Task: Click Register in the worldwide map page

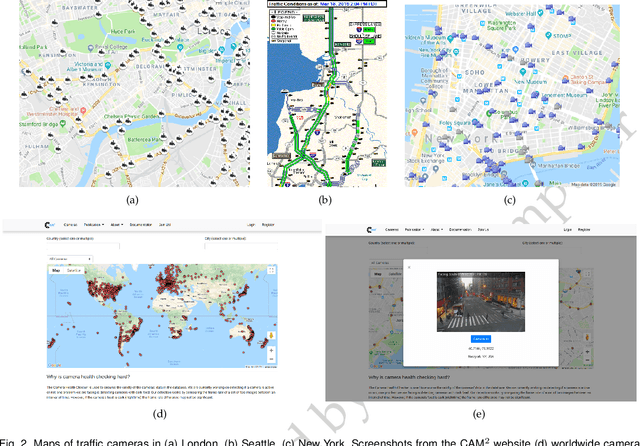Action: [268, 225]
